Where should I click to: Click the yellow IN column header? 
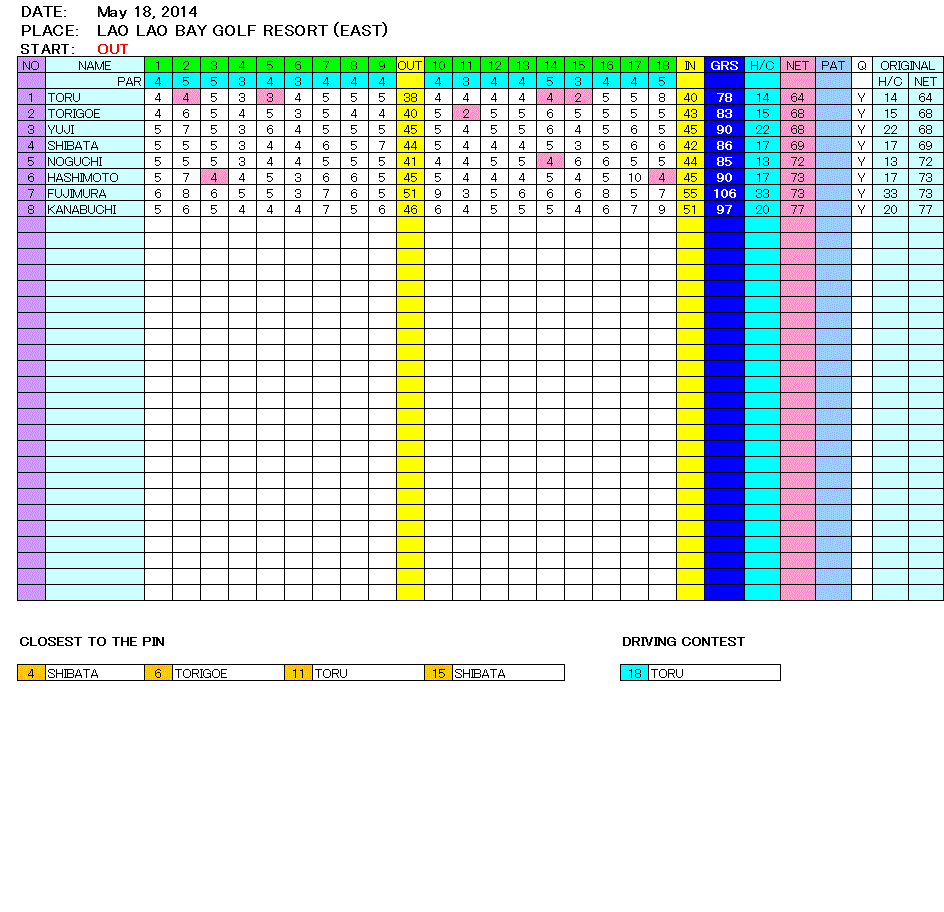click(690, 65)
